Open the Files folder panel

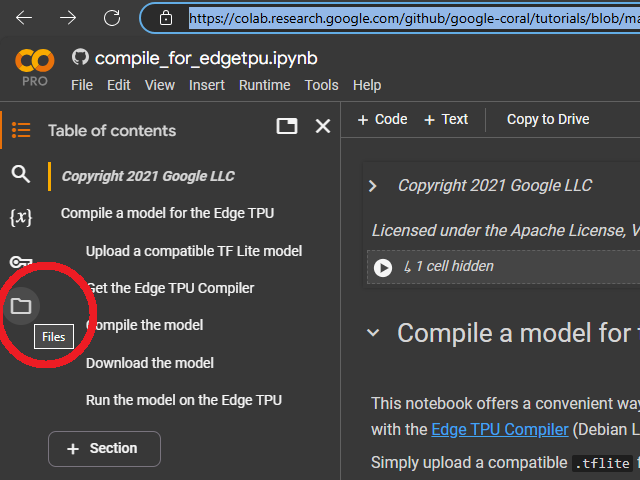[x=21, y=306]
